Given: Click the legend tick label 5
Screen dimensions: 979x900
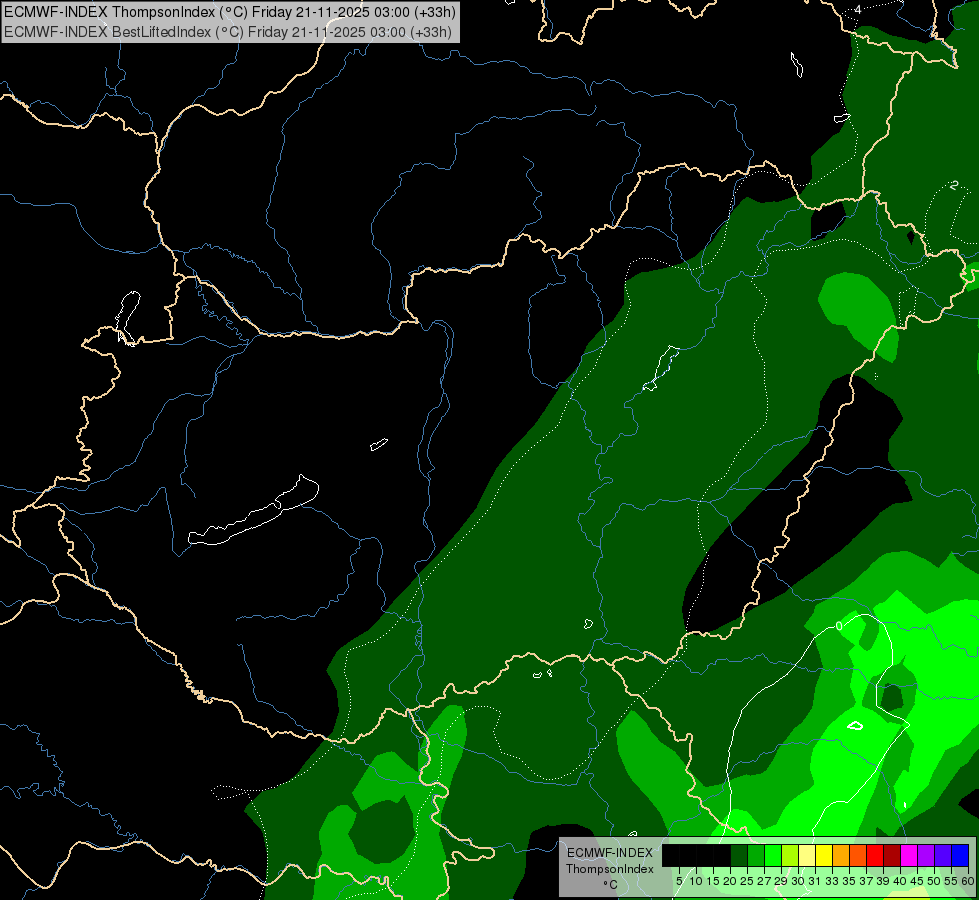Looking at the screenshot, I should [x=679, y=881].
